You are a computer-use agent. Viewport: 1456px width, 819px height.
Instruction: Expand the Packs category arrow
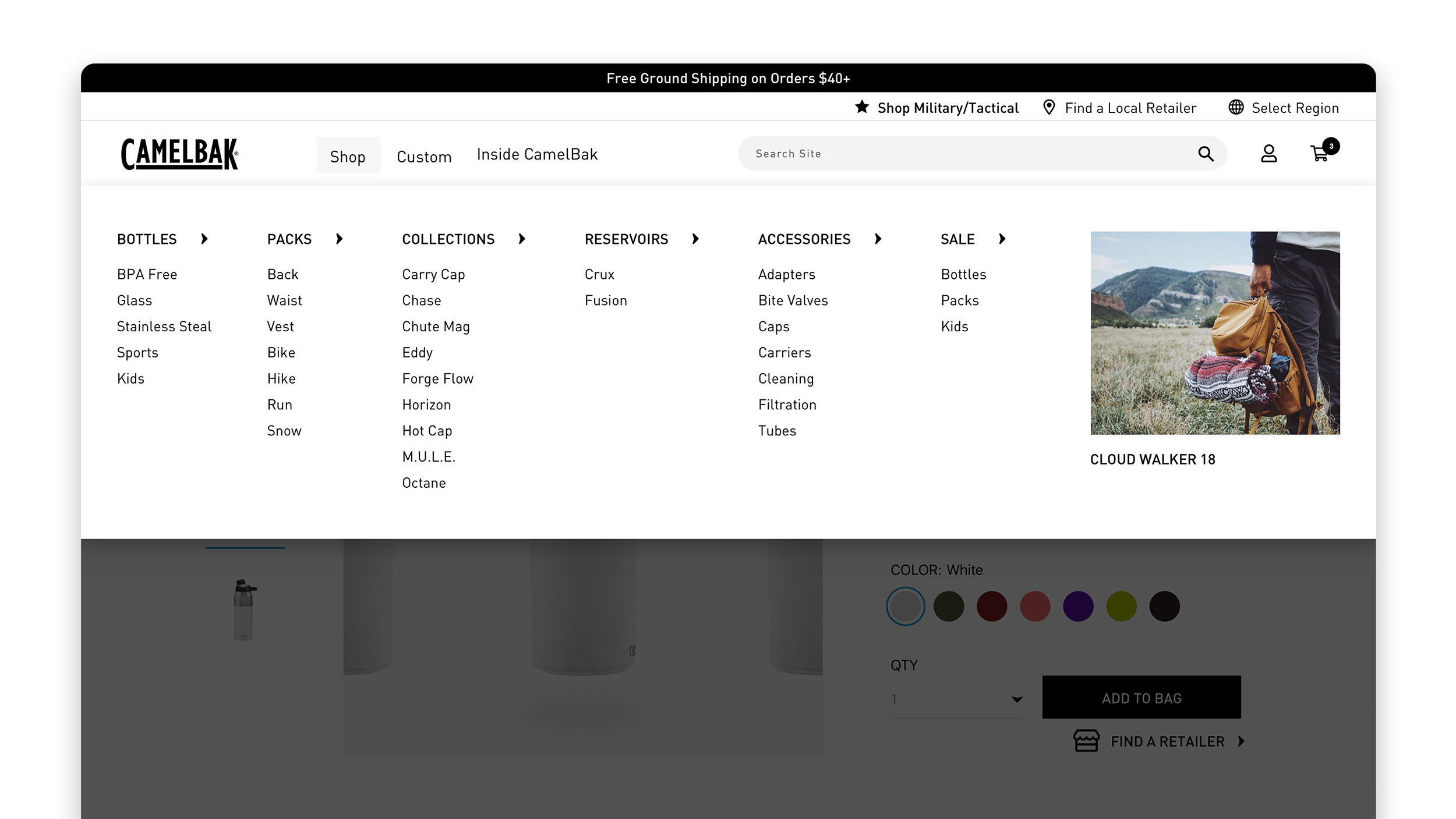340,239
